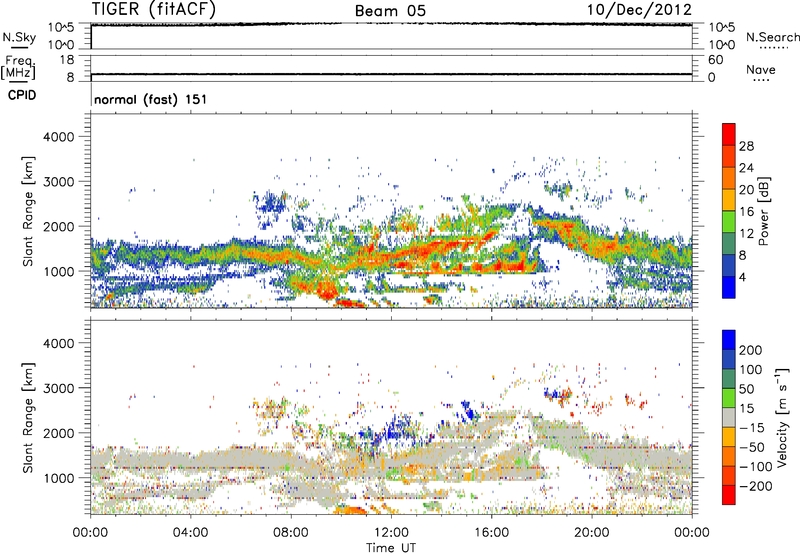Click the "CPID" row label
This screenshot has height=554, width=800.
22,95
